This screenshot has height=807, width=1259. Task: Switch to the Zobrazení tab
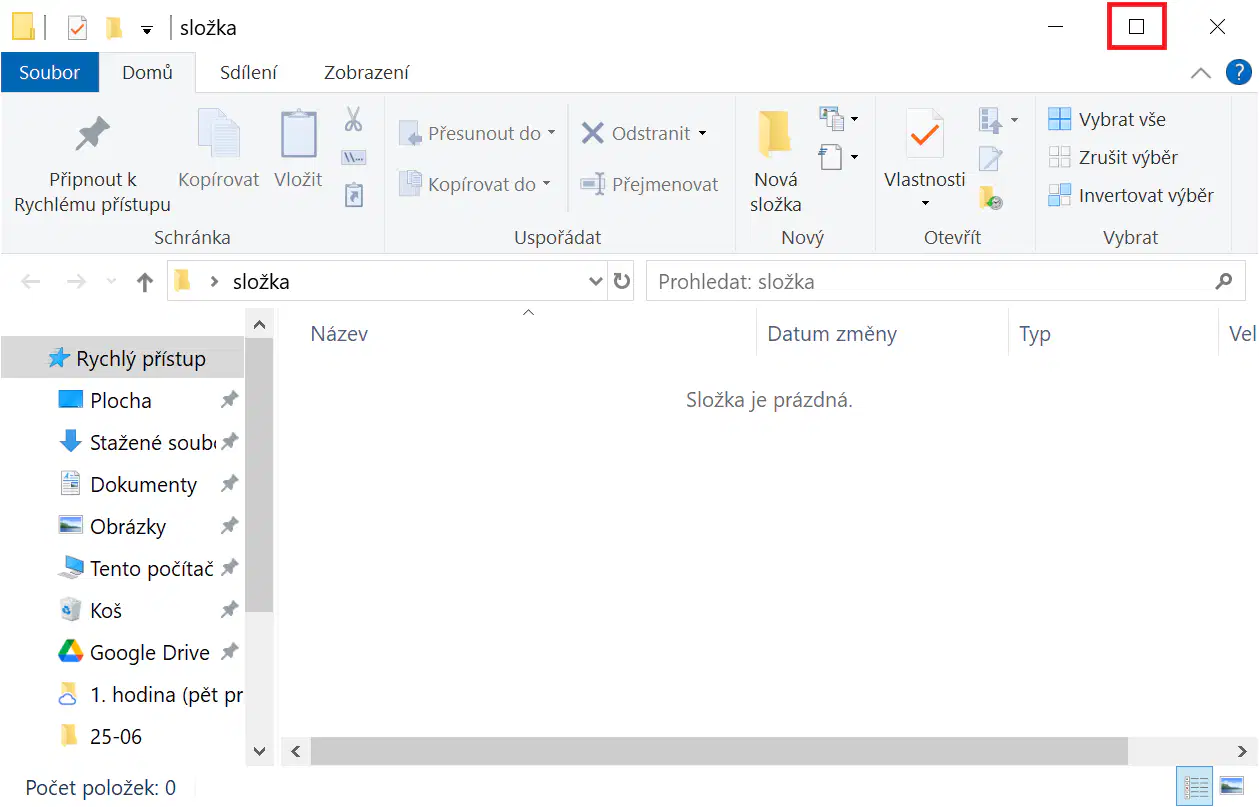coord(366,73)
